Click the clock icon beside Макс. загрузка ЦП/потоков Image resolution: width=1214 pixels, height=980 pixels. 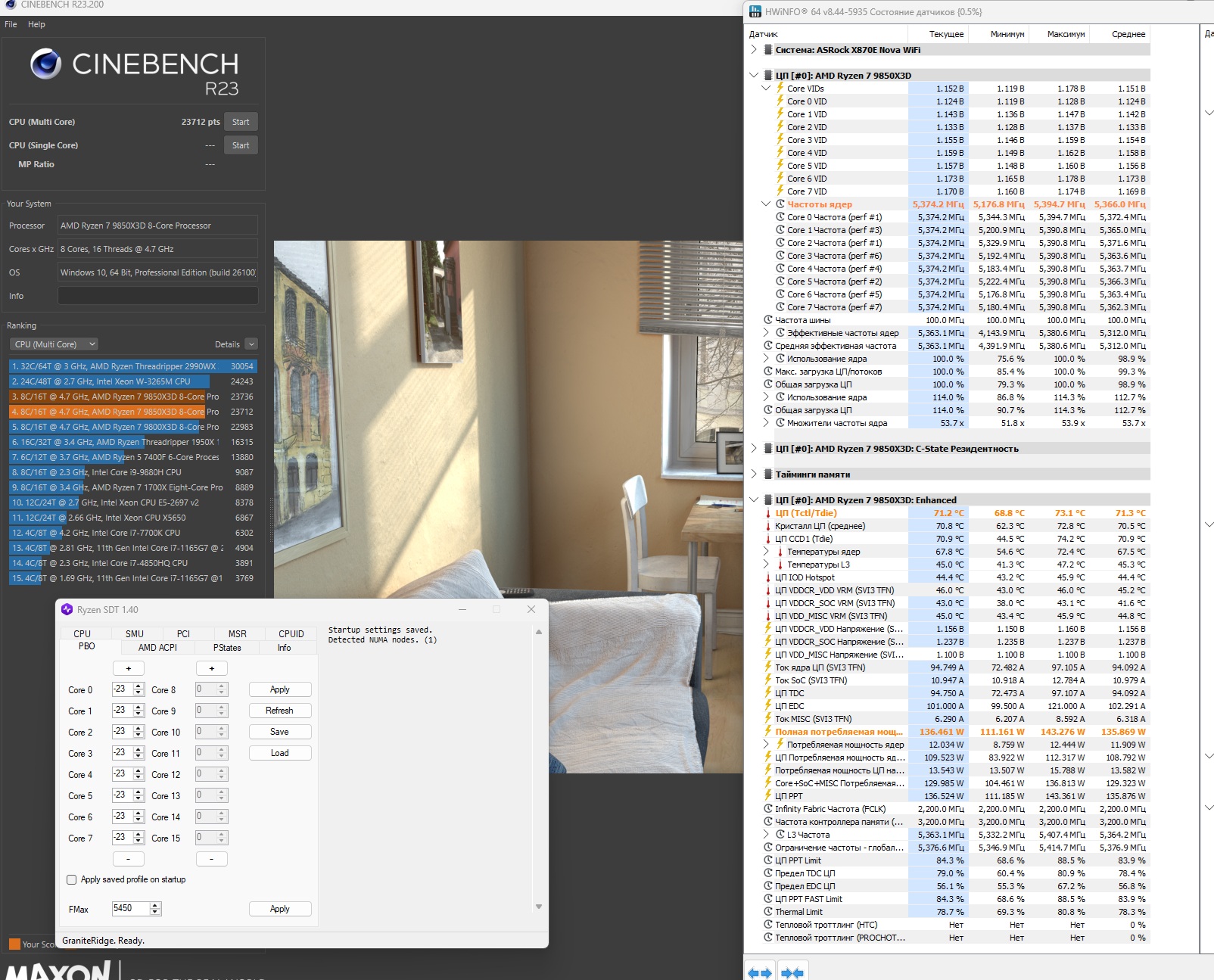tap(768, 372)
